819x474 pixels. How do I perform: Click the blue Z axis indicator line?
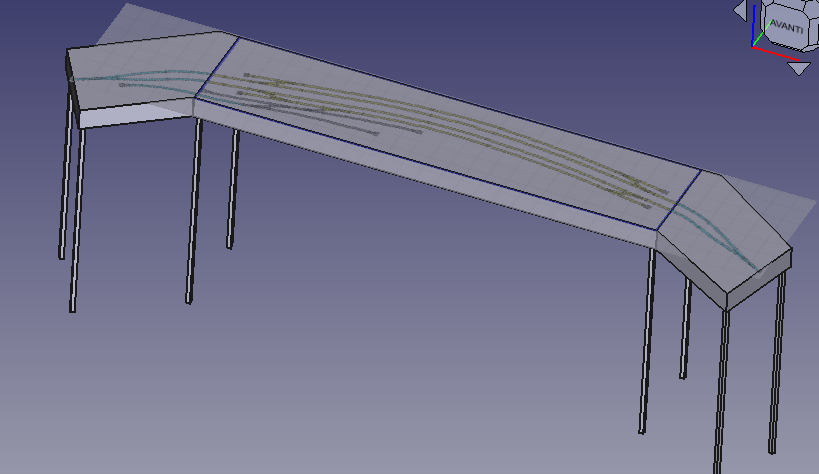pyautogui.click(x=754, y=30)
